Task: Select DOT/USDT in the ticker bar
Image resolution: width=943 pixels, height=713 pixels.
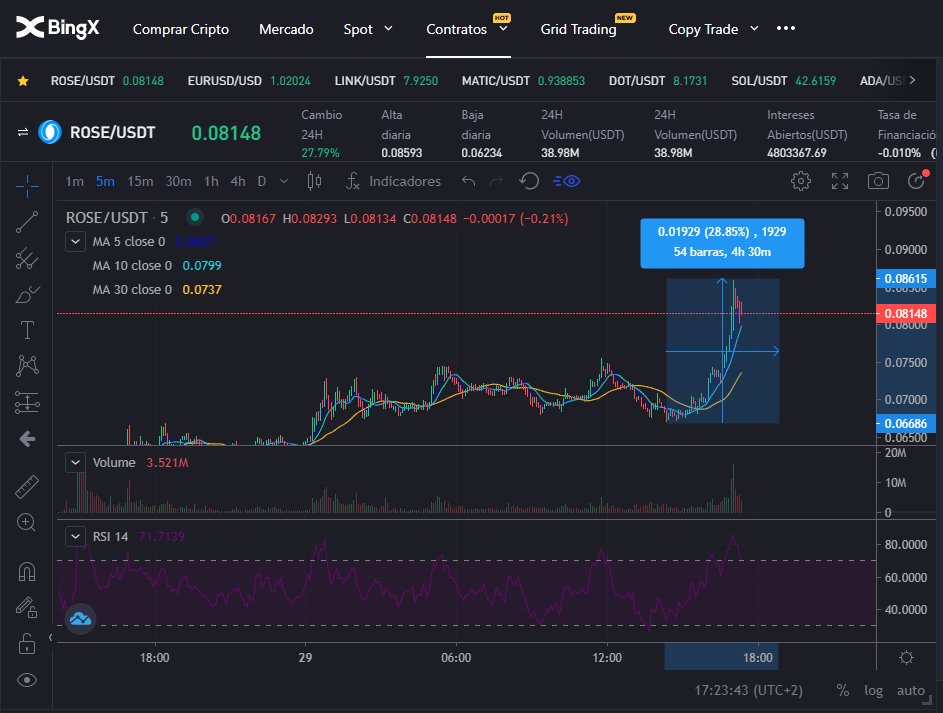Action: [x=658, y=81]
